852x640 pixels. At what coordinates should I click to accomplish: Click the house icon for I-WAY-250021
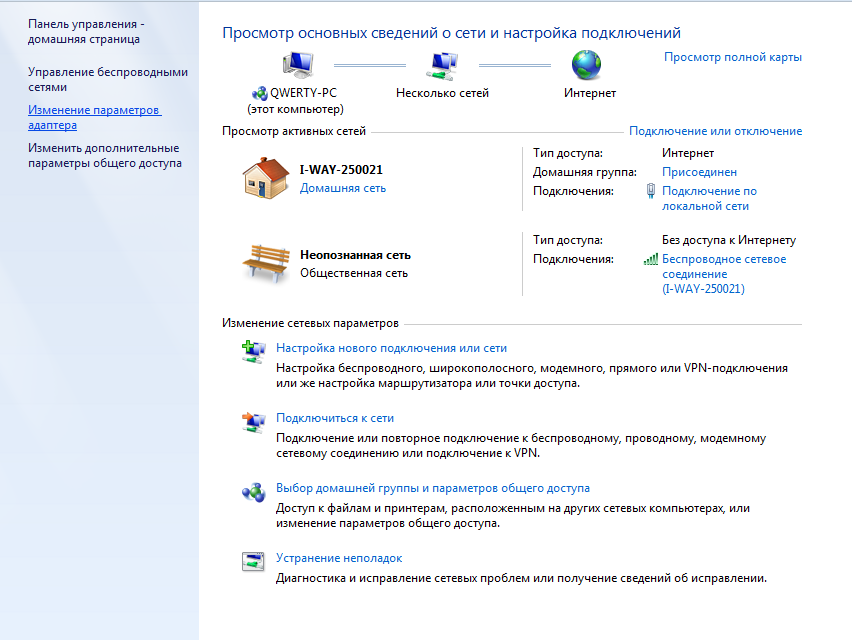click(x=266, y=178)
